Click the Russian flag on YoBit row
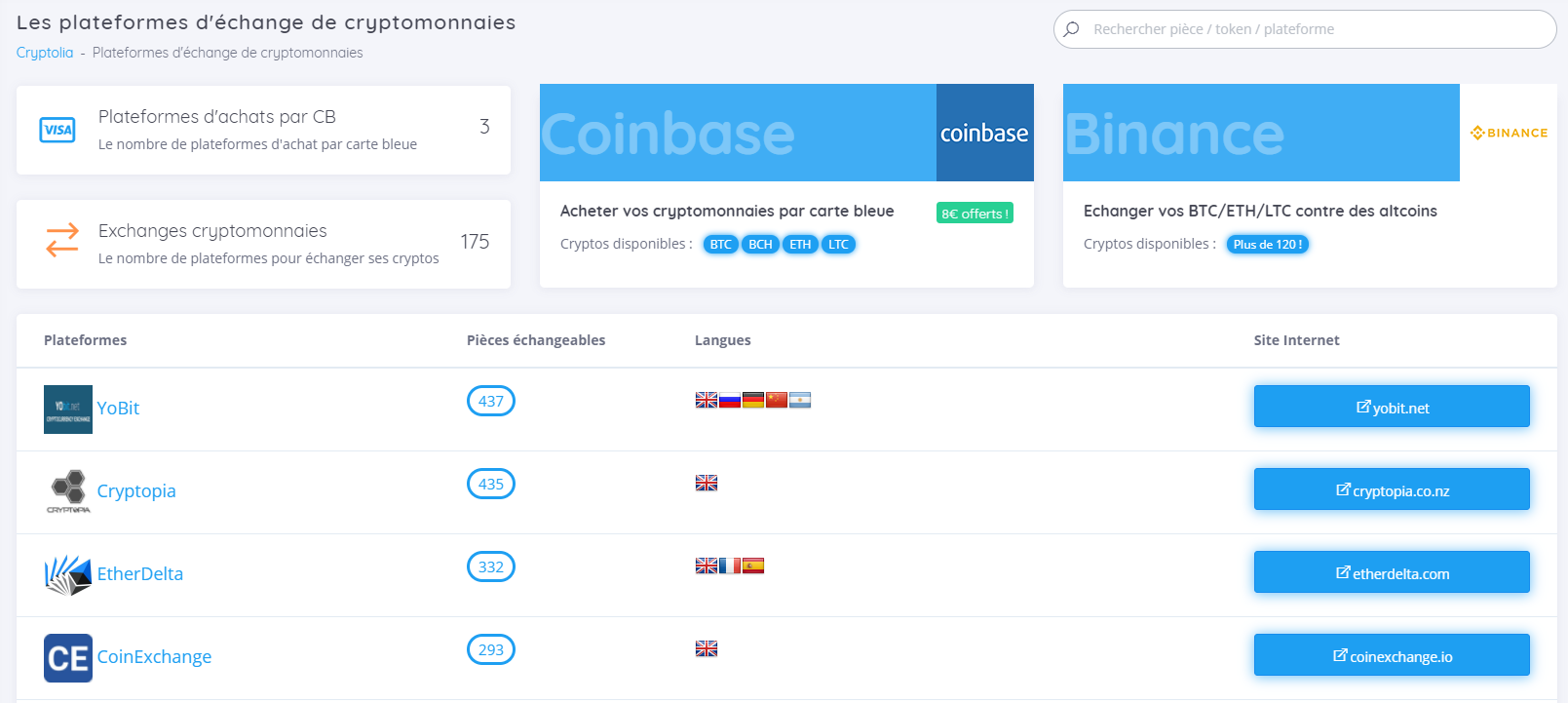The height and width of the screenshot is (703, 1568). [x=730, y=399]
